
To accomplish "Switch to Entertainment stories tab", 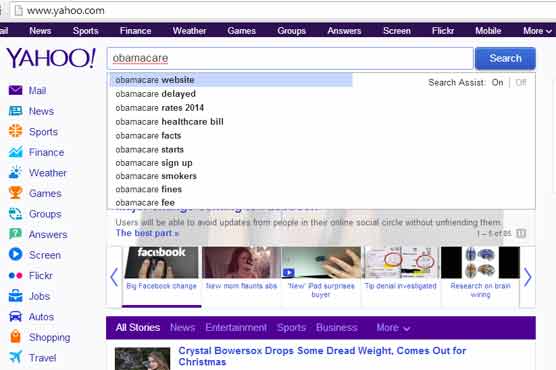I will point(236,327).
